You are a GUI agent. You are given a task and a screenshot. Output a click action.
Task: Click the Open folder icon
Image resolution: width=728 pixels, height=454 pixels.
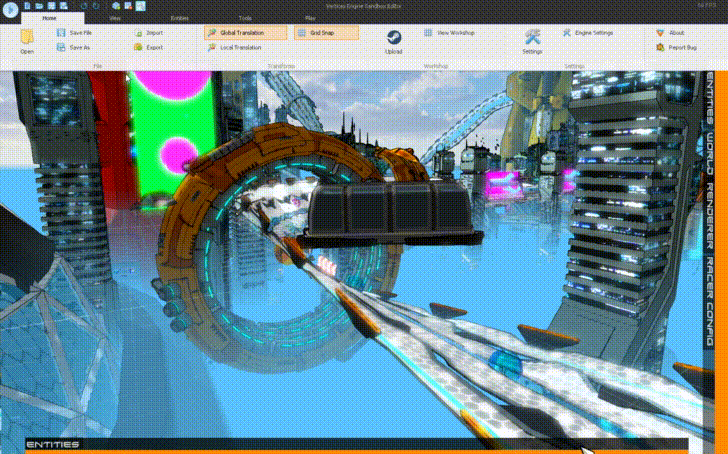tap(27, 38)
